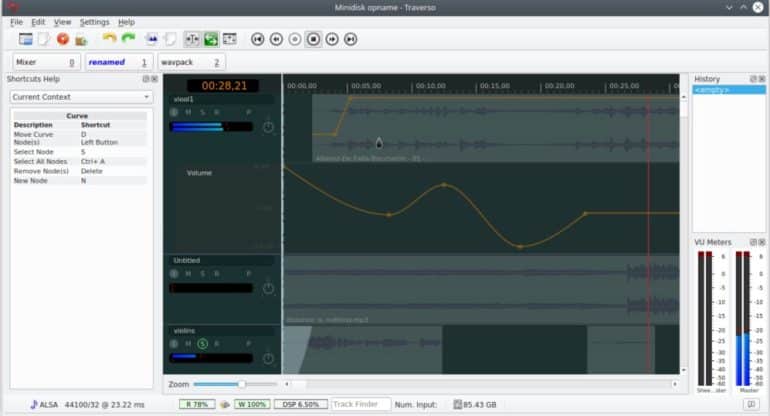Click the Zoom slider handle

[241, 384]
